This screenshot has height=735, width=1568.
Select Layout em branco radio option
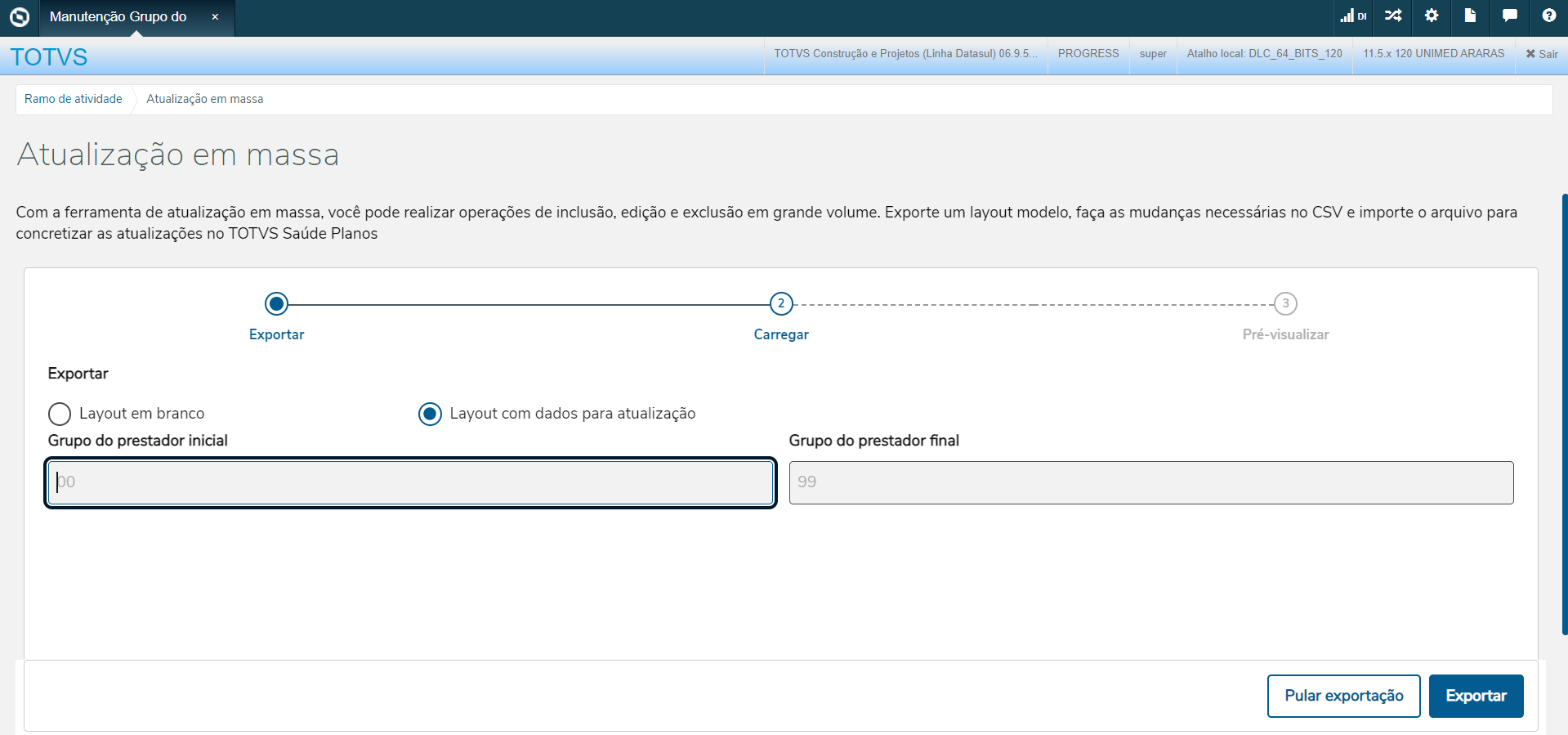coord(60,414)
